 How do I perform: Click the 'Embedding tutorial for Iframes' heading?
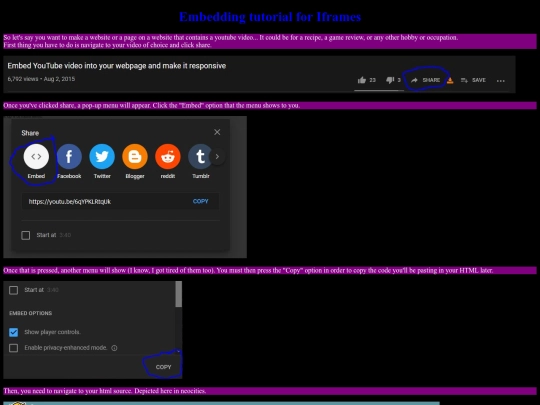(x=270, y=17)
